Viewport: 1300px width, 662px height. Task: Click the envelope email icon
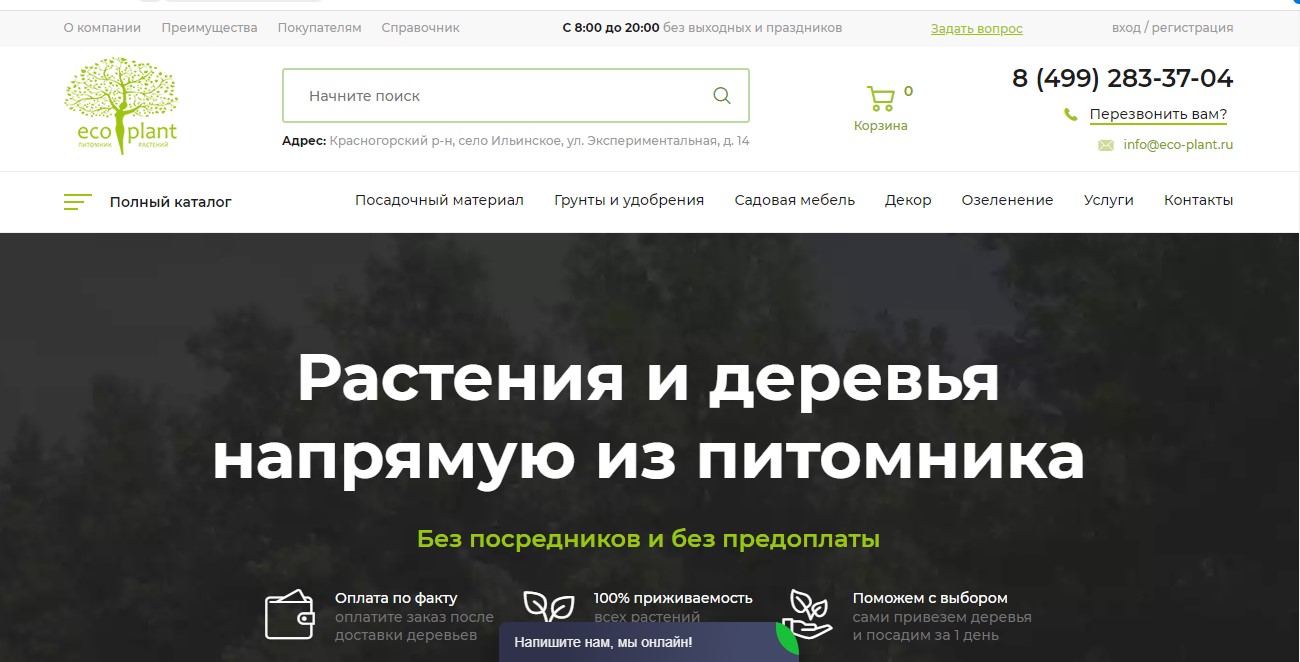point(1105,145)
